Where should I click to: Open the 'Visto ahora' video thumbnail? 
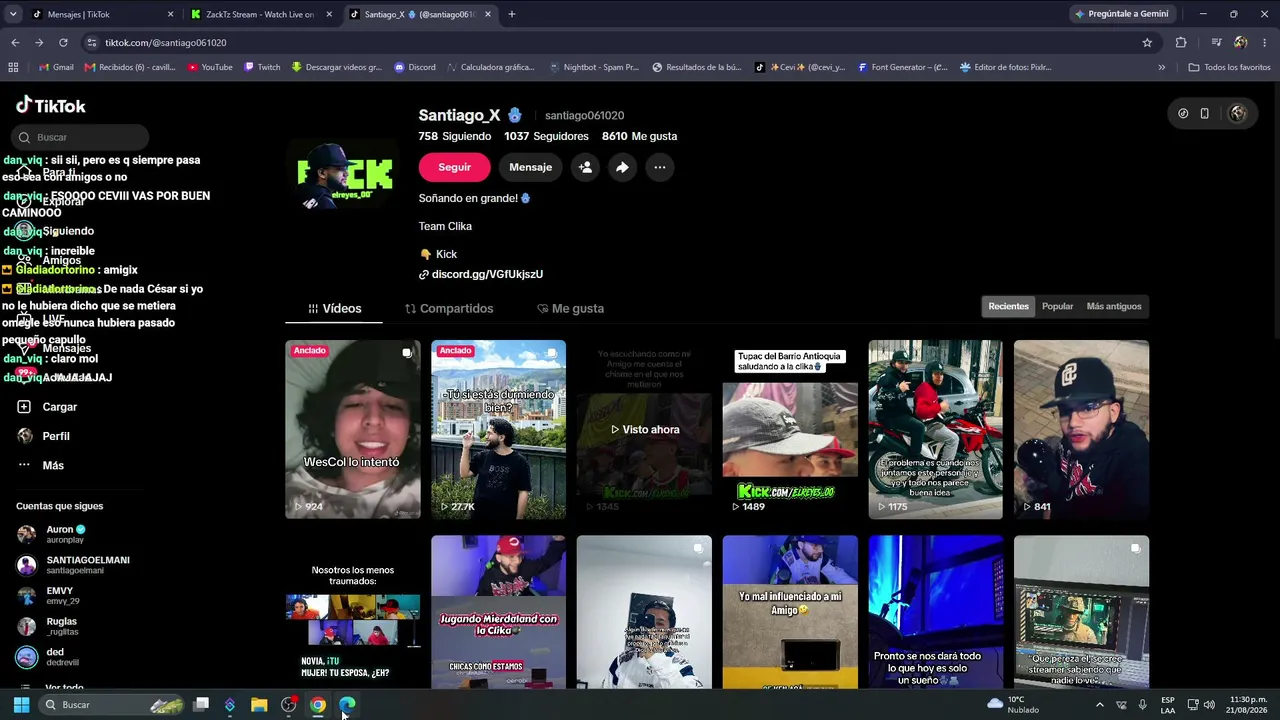(644, 429)
